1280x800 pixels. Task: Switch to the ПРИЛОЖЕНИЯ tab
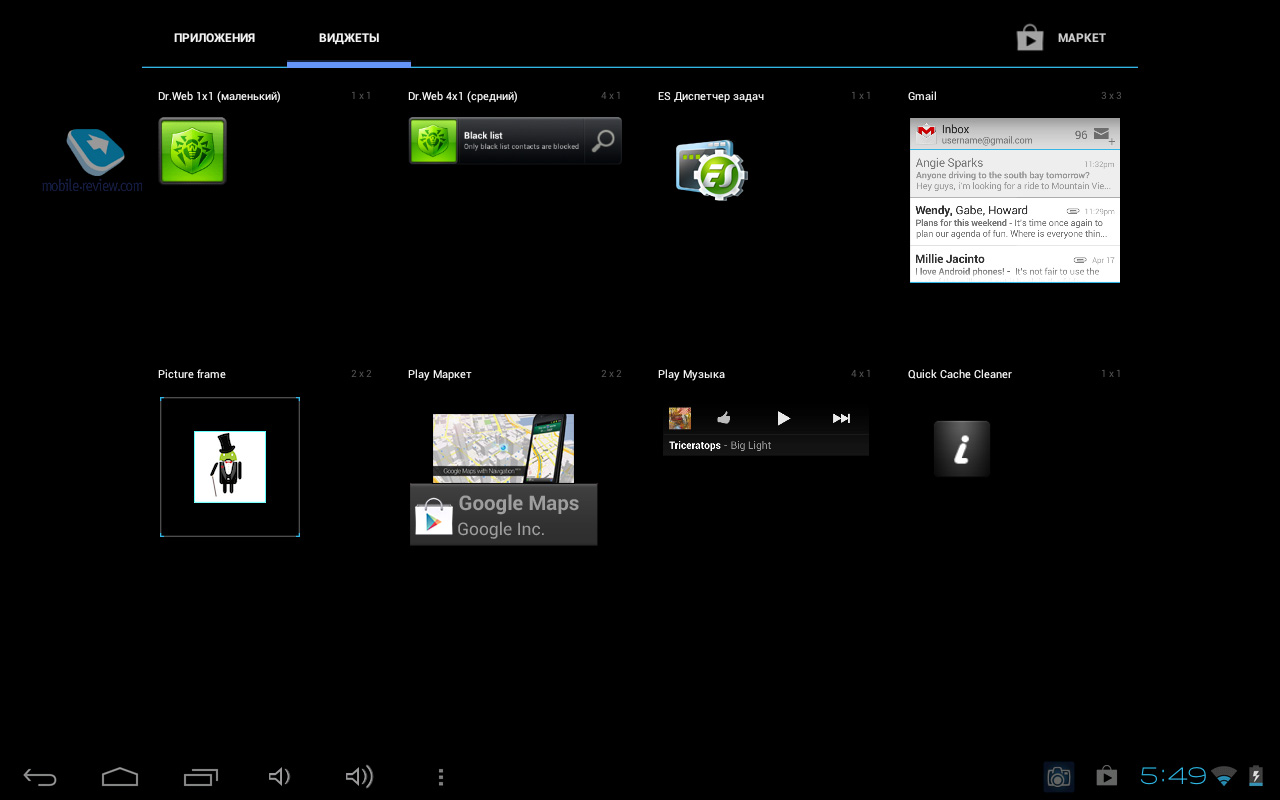[x=214, y=38]
